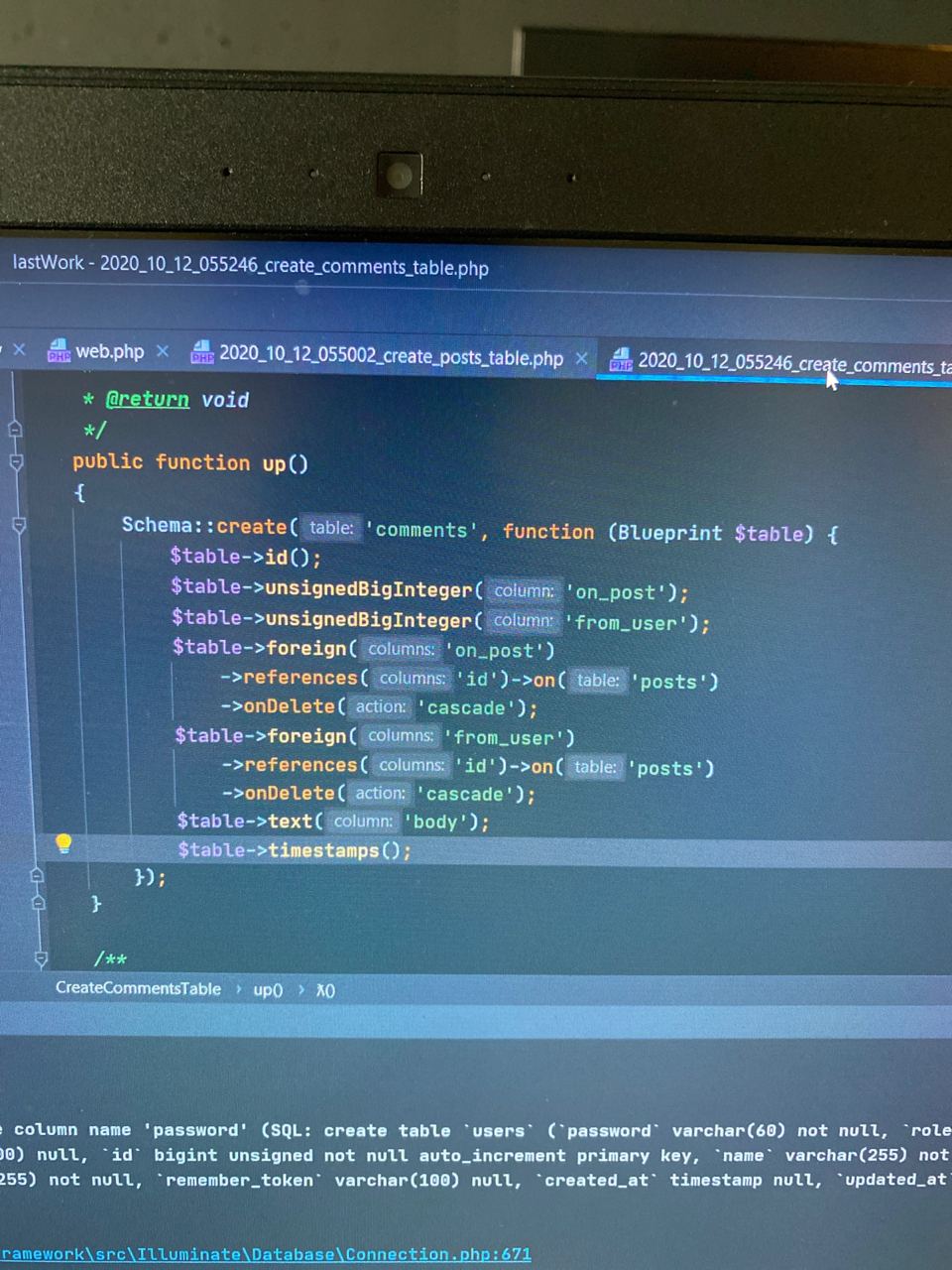Click the 'public function up()' line

tap(190, 462)
